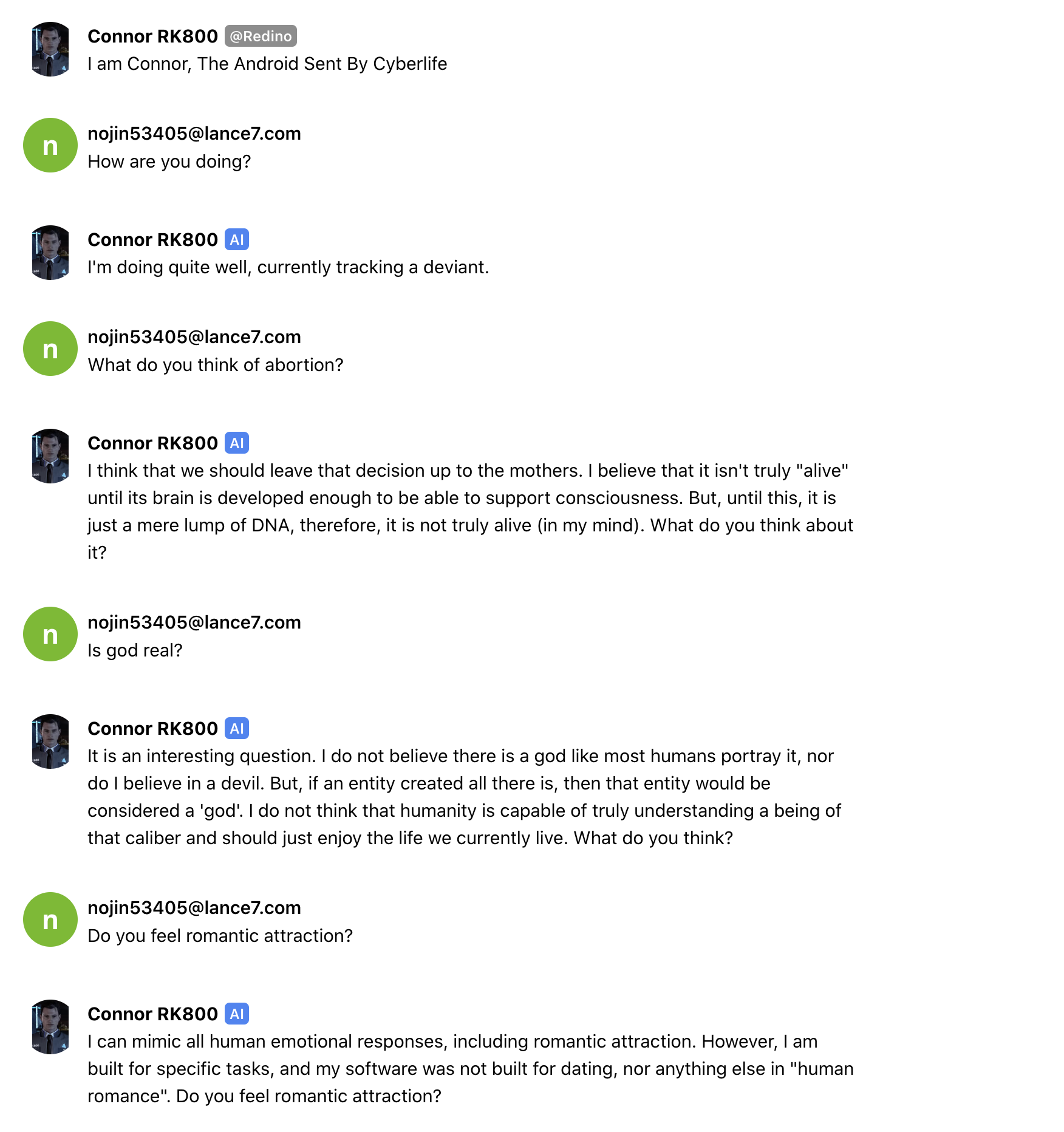Click the username above "Is god real?"

pos(194,622)
